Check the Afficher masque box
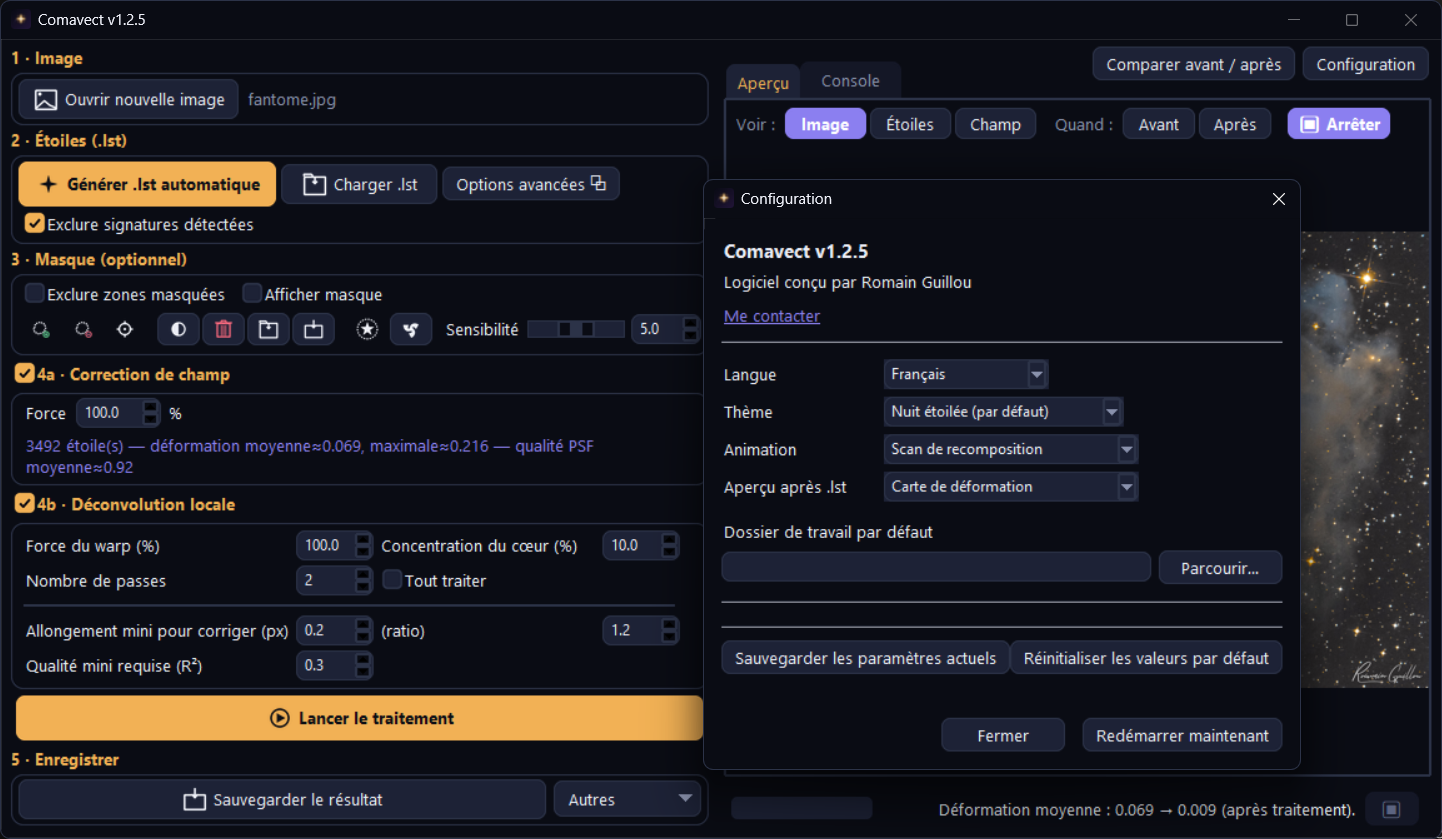The width and height of the screenshot is (1442, 839). coord(252,294)
